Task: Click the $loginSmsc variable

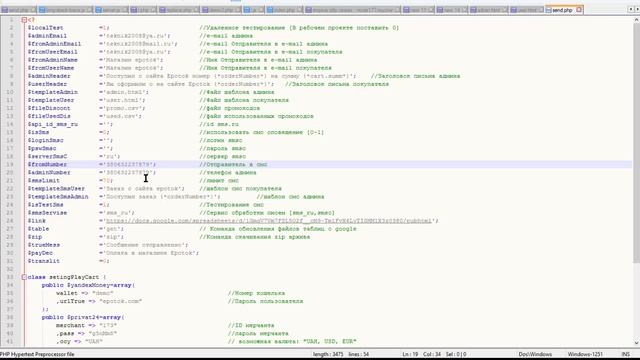Action: tap(45, 140)
